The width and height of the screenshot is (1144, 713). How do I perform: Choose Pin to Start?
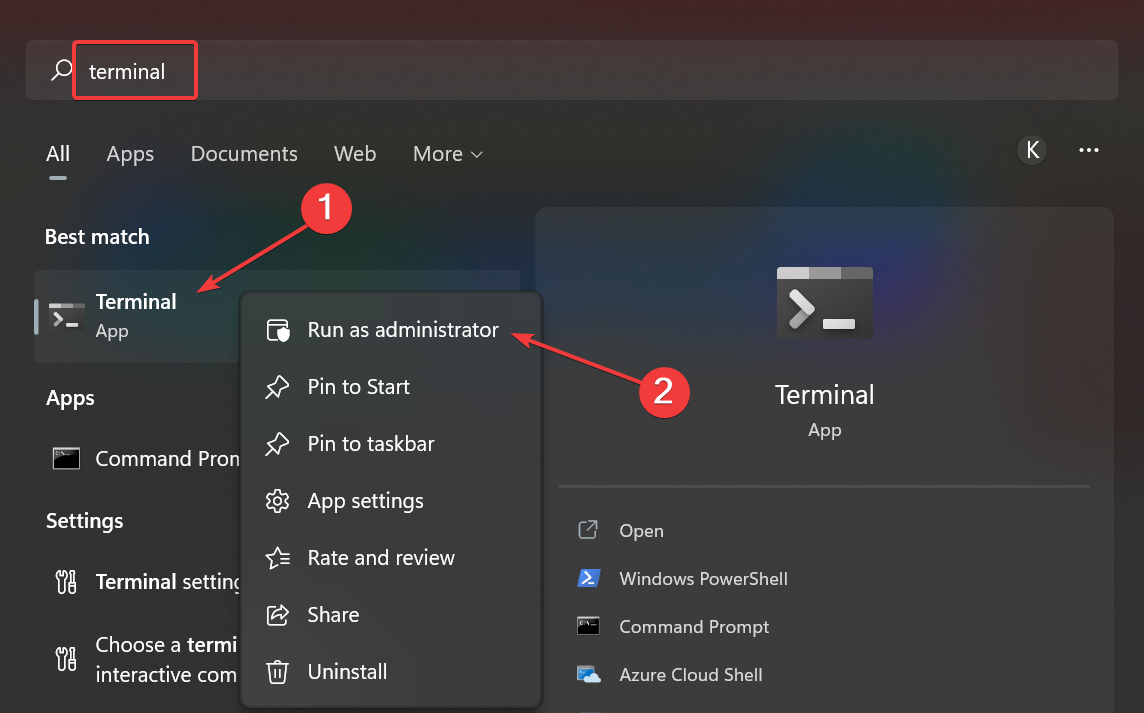click(x=391, y=387)
